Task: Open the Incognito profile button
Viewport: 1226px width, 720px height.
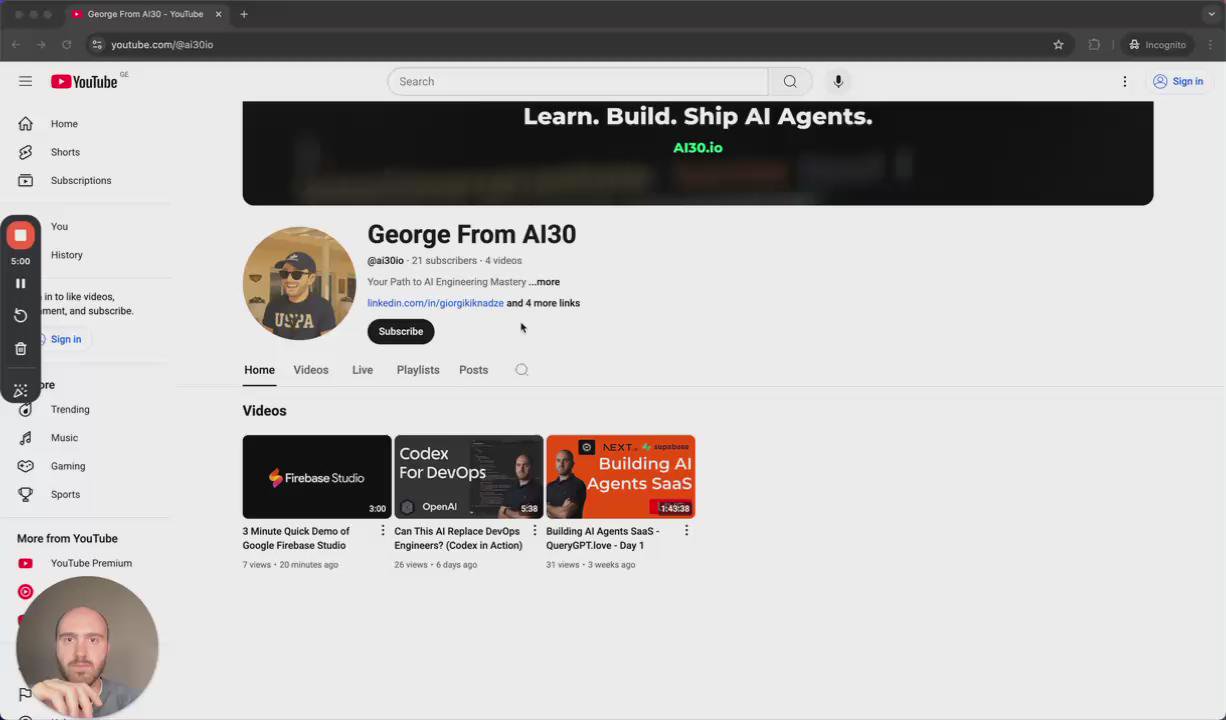Action: pyautogui.click(x=1157, y=44)
